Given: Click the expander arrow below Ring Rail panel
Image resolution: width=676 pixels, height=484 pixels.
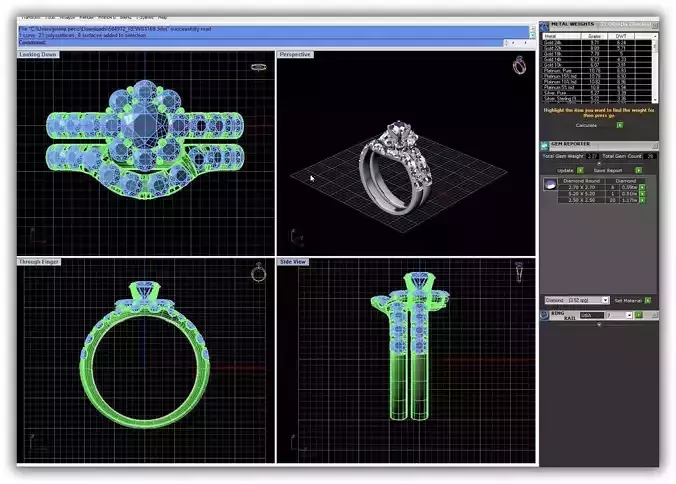Looking at the screenshot, I should point(599,324).
